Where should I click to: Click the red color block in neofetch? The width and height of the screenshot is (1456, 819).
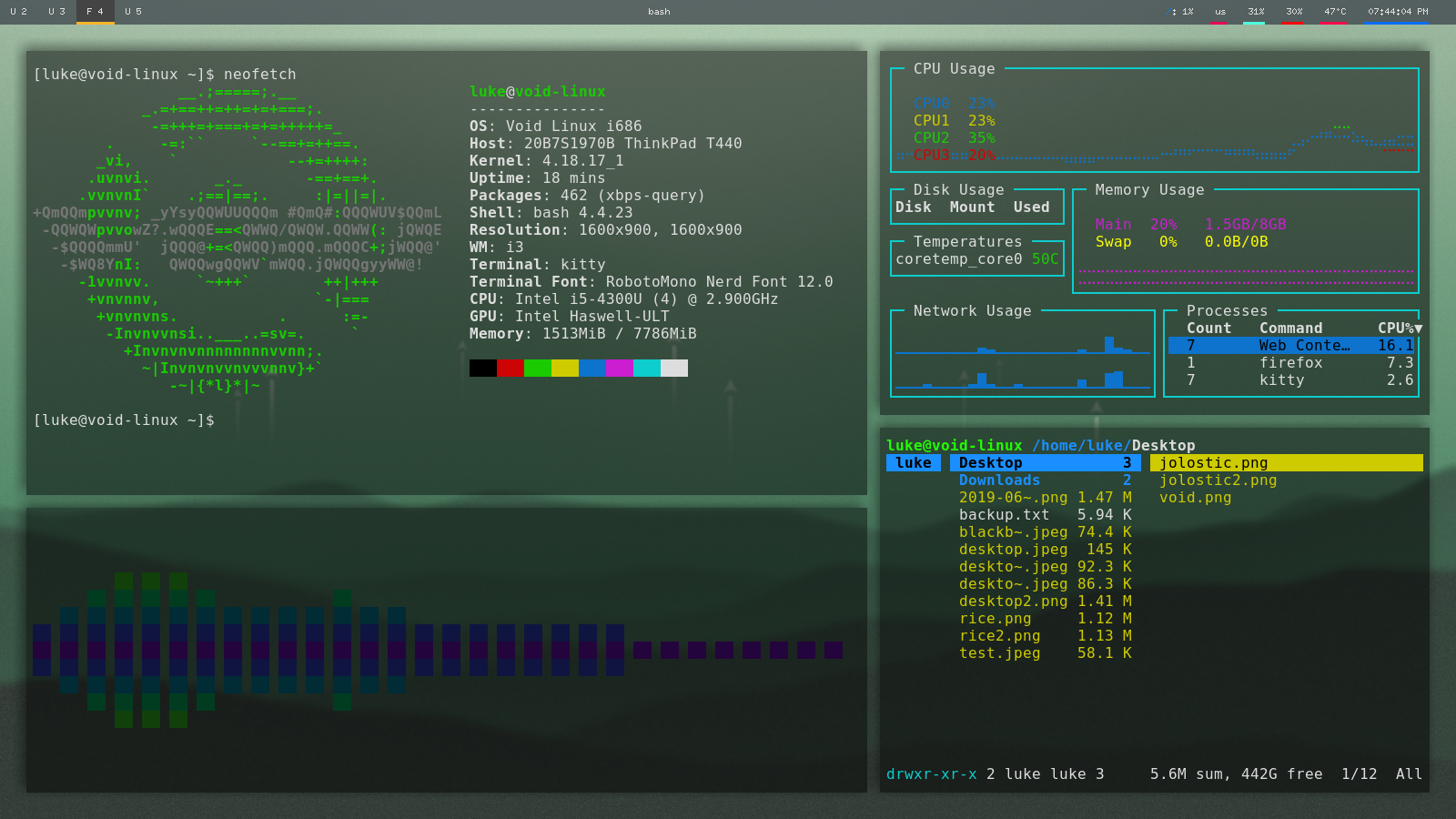511,368
